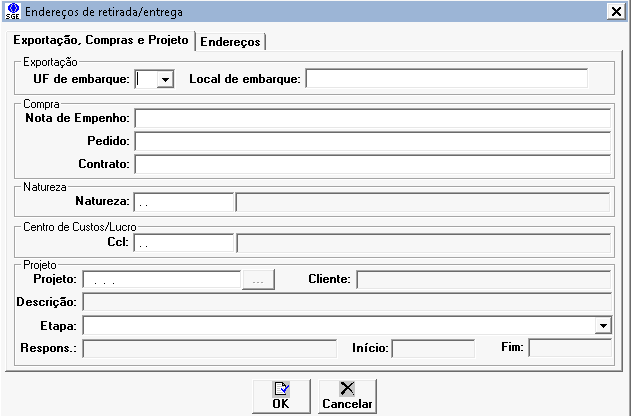Click the Cliente field in Projeto group
This screenshot has height=416, width=631.
484,279
